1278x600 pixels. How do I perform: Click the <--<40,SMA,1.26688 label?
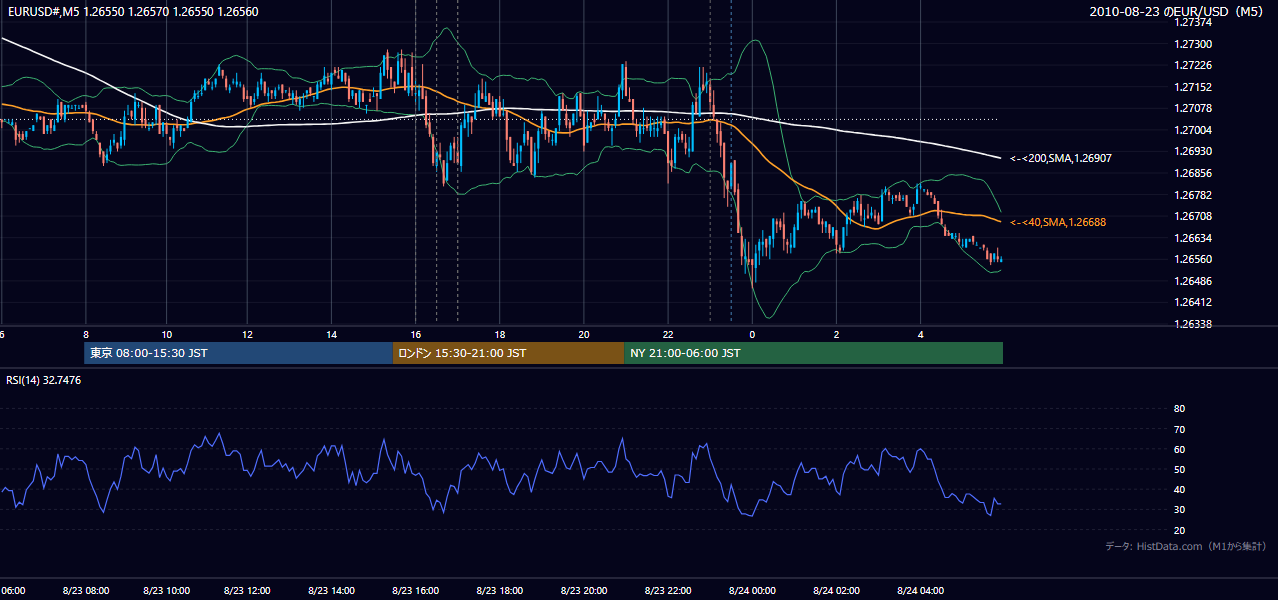pyautogui.click(x=1058, y=222)
